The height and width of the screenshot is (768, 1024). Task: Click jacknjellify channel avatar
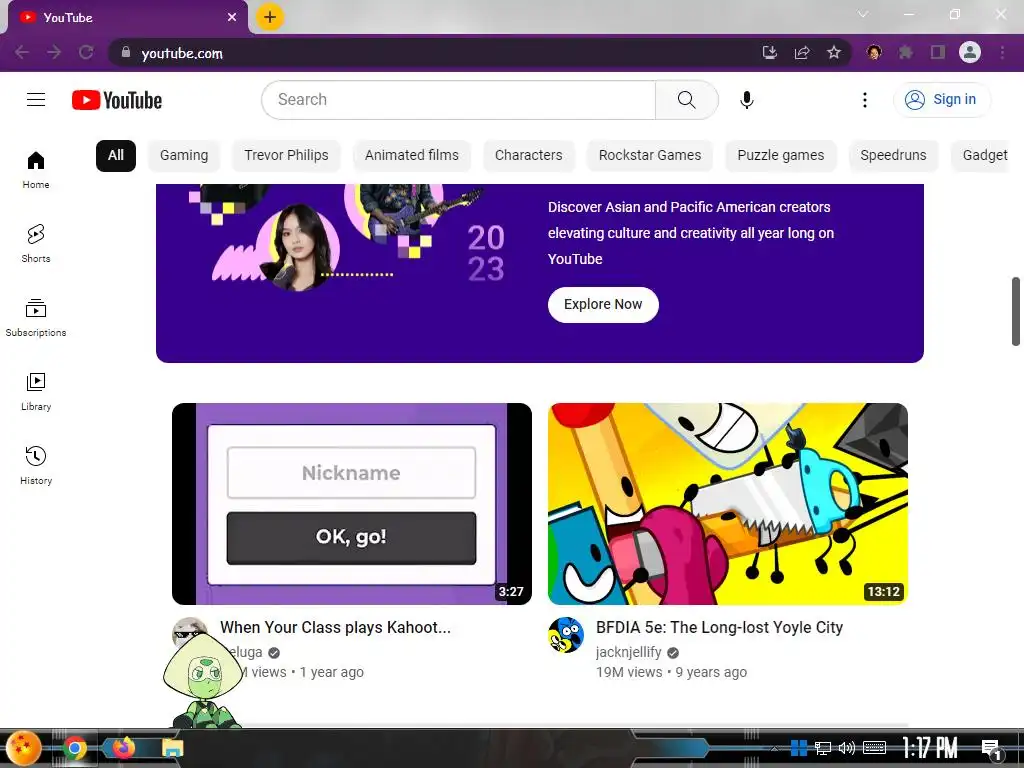566,635
